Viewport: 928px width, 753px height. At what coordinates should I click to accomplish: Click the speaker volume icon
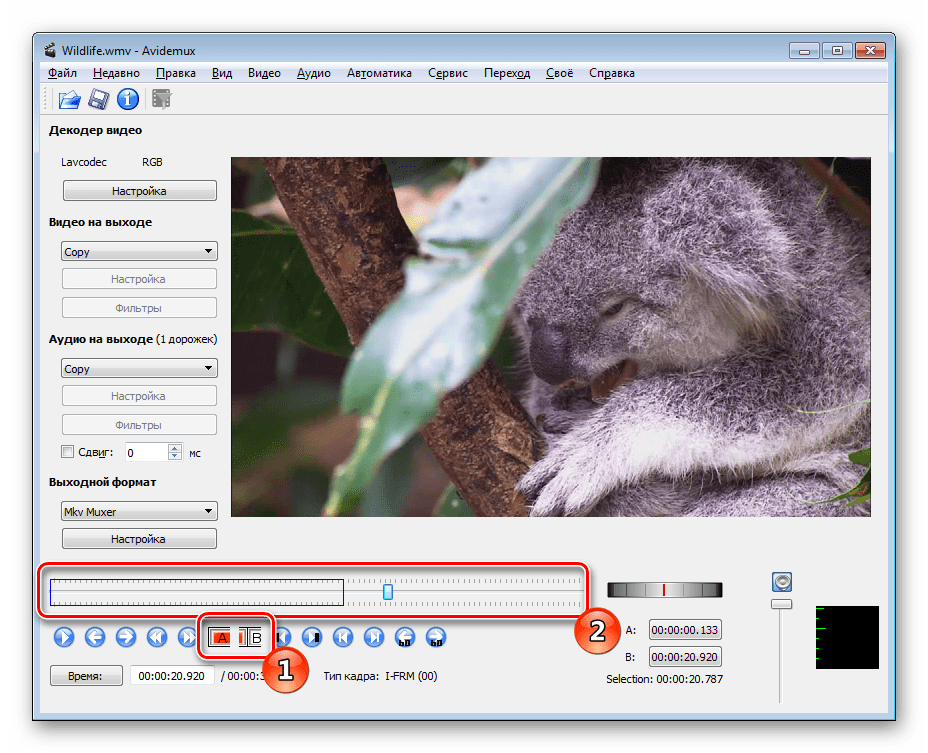pos(782,582)
